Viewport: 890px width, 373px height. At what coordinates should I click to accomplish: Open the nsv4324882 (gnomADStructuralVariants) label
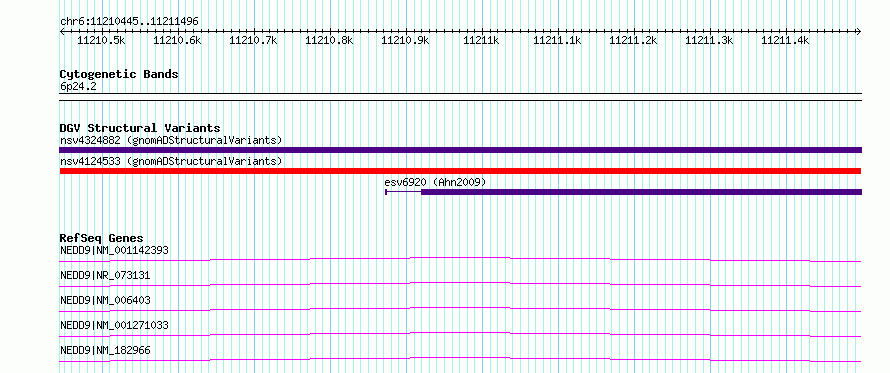171,140
